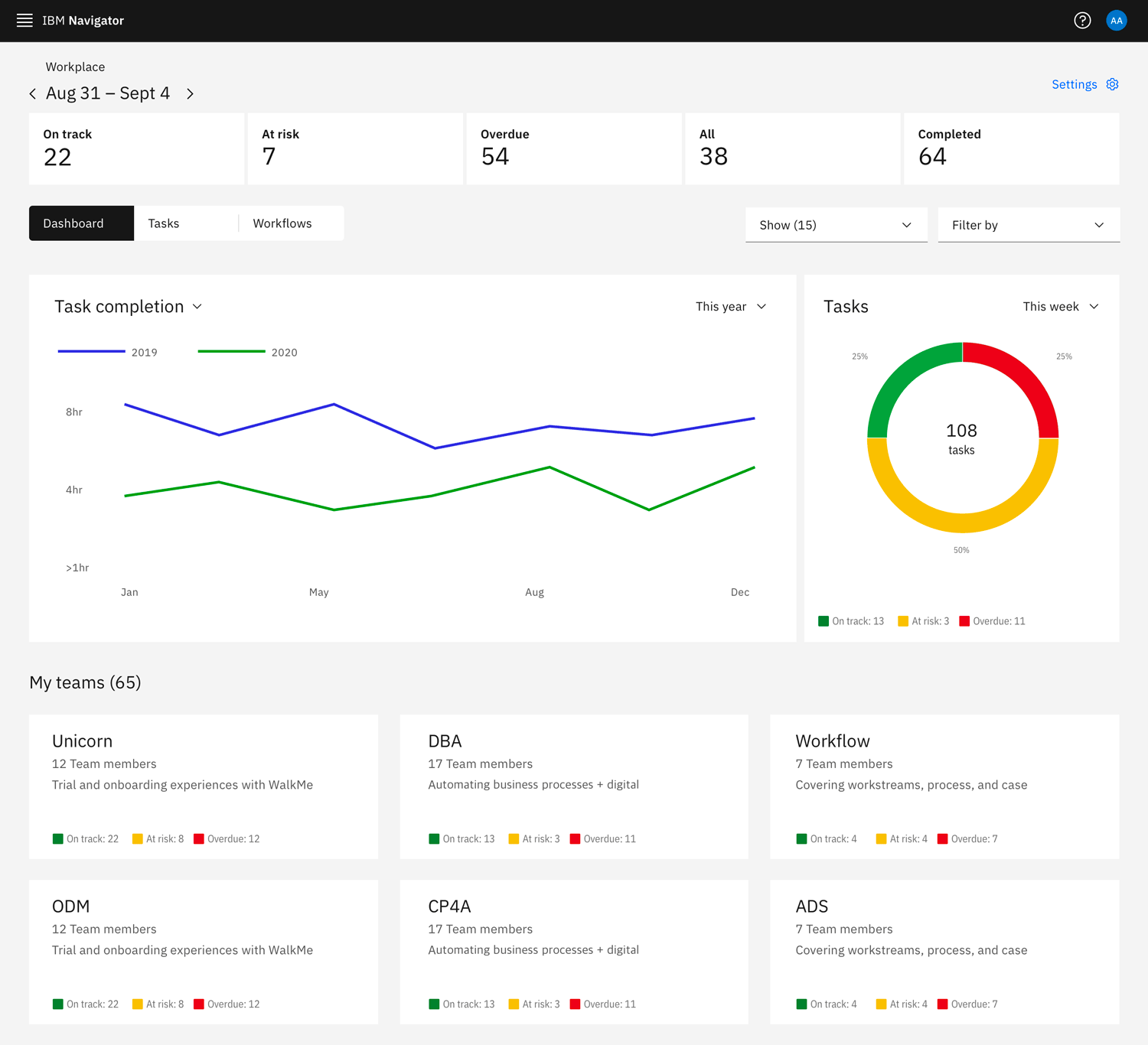Click the My teams (65) heading
The width and height of the screenshot is (1148, 1045).
tap(85, 682)
